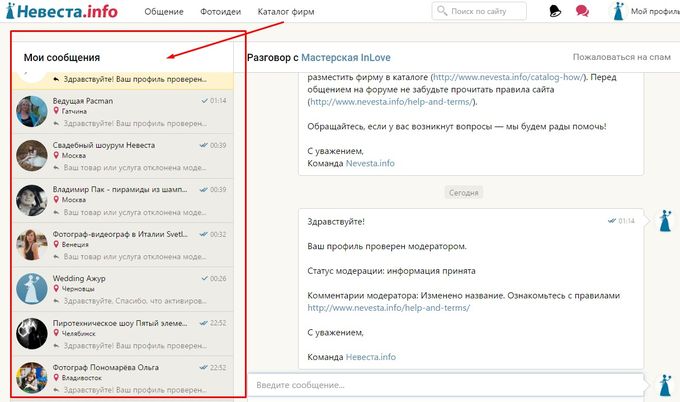Open Пиротехническое шоу Пятый элемент conversation

(x=123, y=334)
